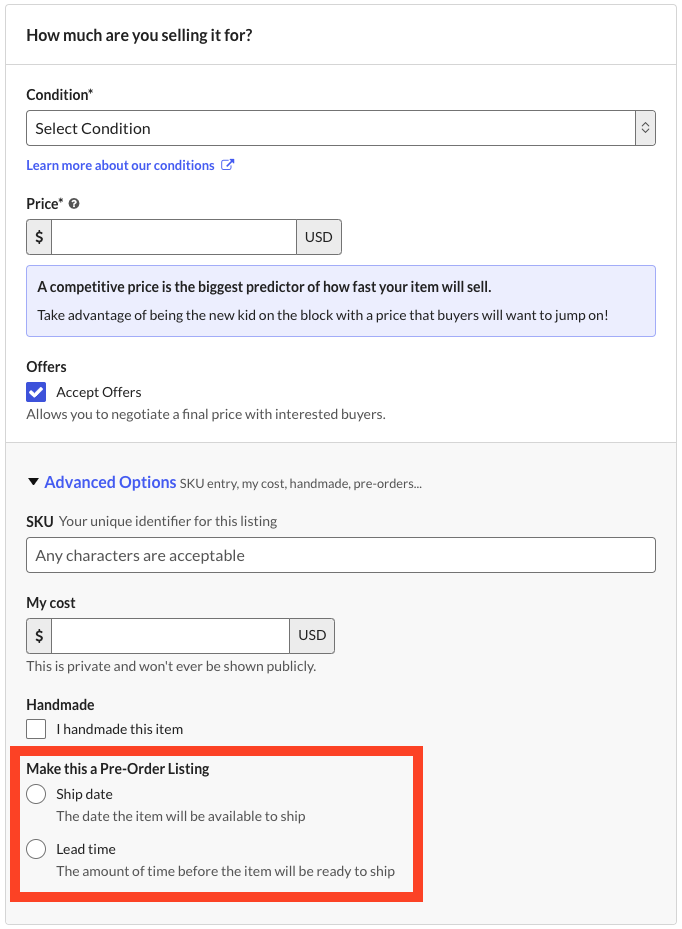This screenshot has width=682, height=929.
Task: Click into the SKU text field
Action: pyautogui.click(x=340, y=555)
